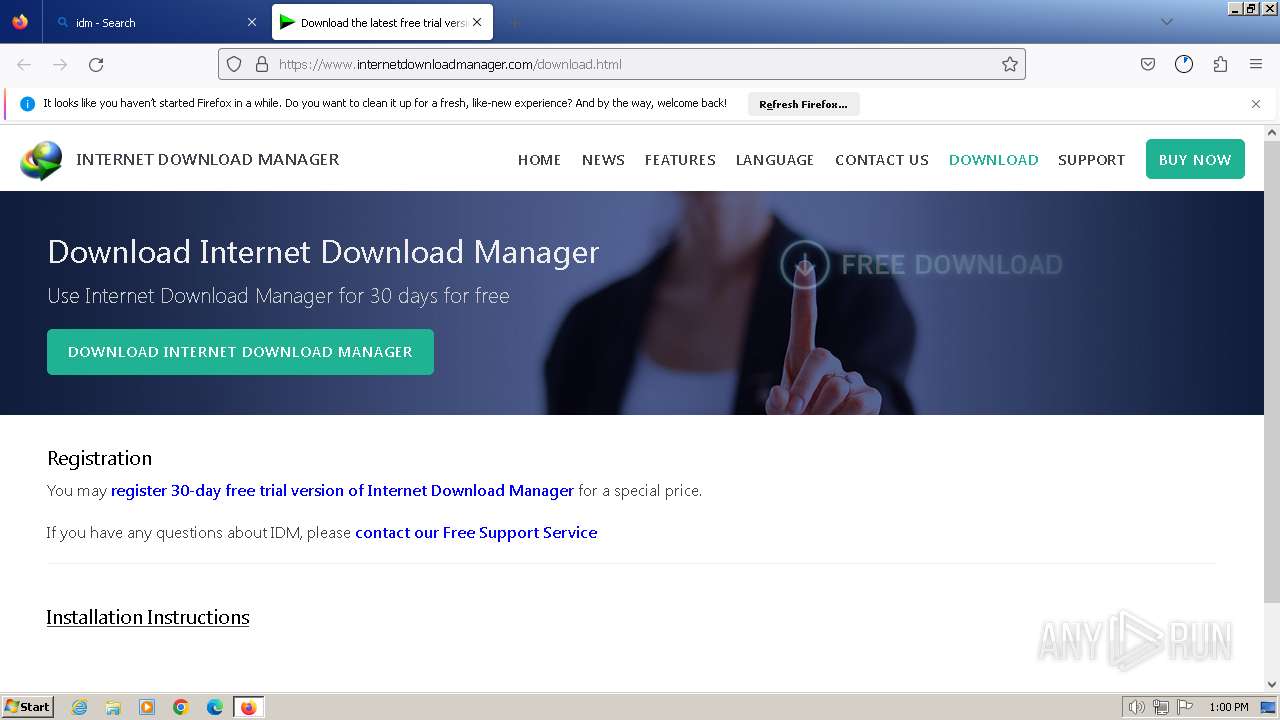The image size is (1280, 720).
Task: Click the Installation Instructions heading
Action: [148, 617]
